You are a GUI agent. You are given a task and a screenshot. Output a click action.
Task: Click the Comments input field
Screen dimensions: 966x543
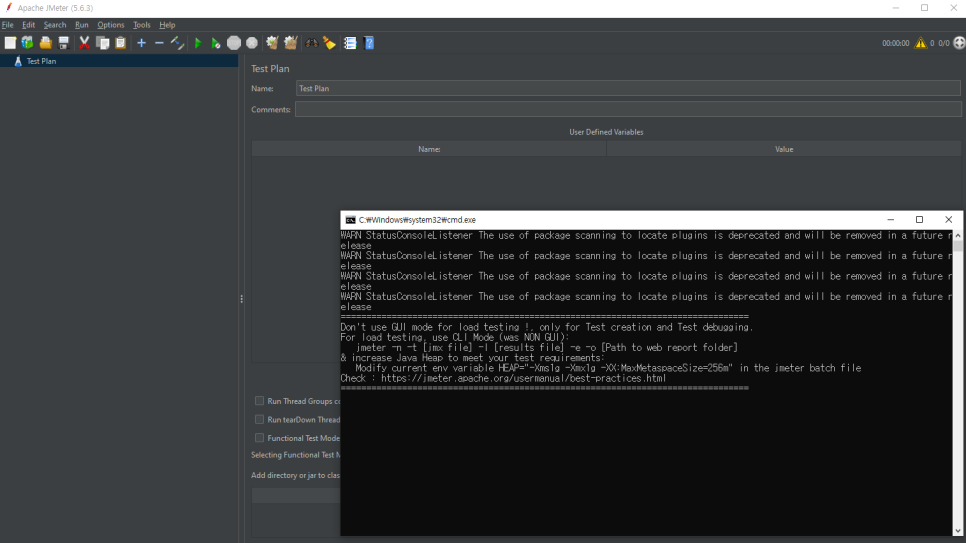628,110
